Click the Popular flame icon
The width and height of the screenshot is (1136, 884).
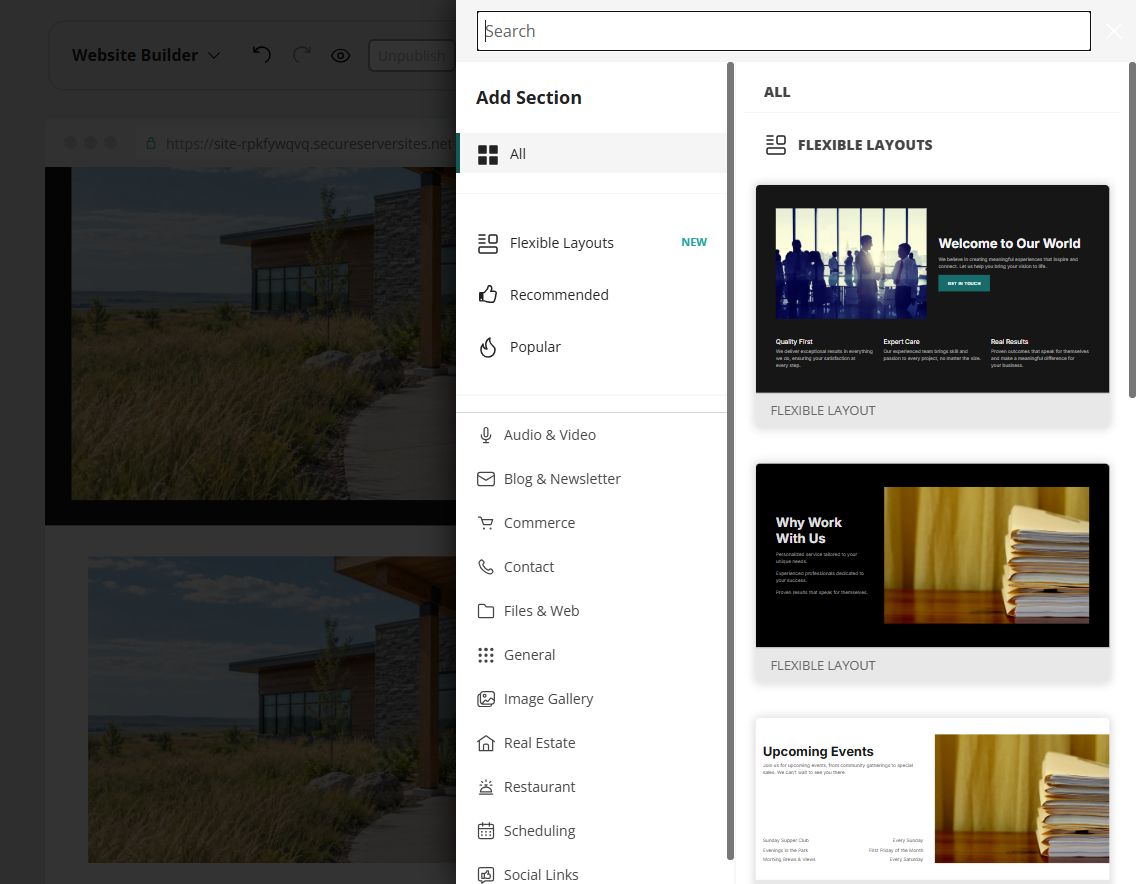(x=488, y=347)
